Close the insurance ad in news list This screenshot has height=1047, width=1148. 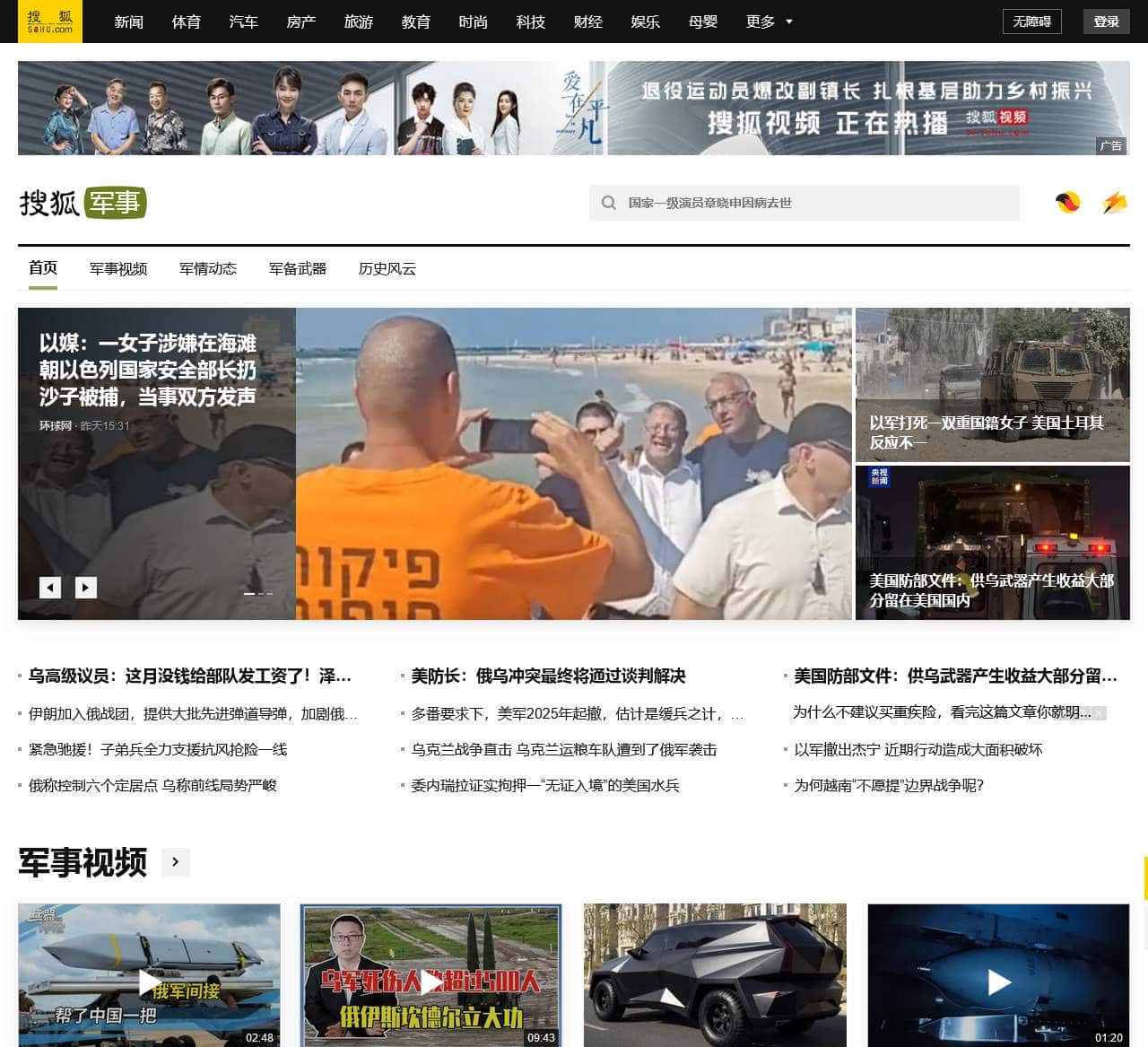coord(1099,713)
